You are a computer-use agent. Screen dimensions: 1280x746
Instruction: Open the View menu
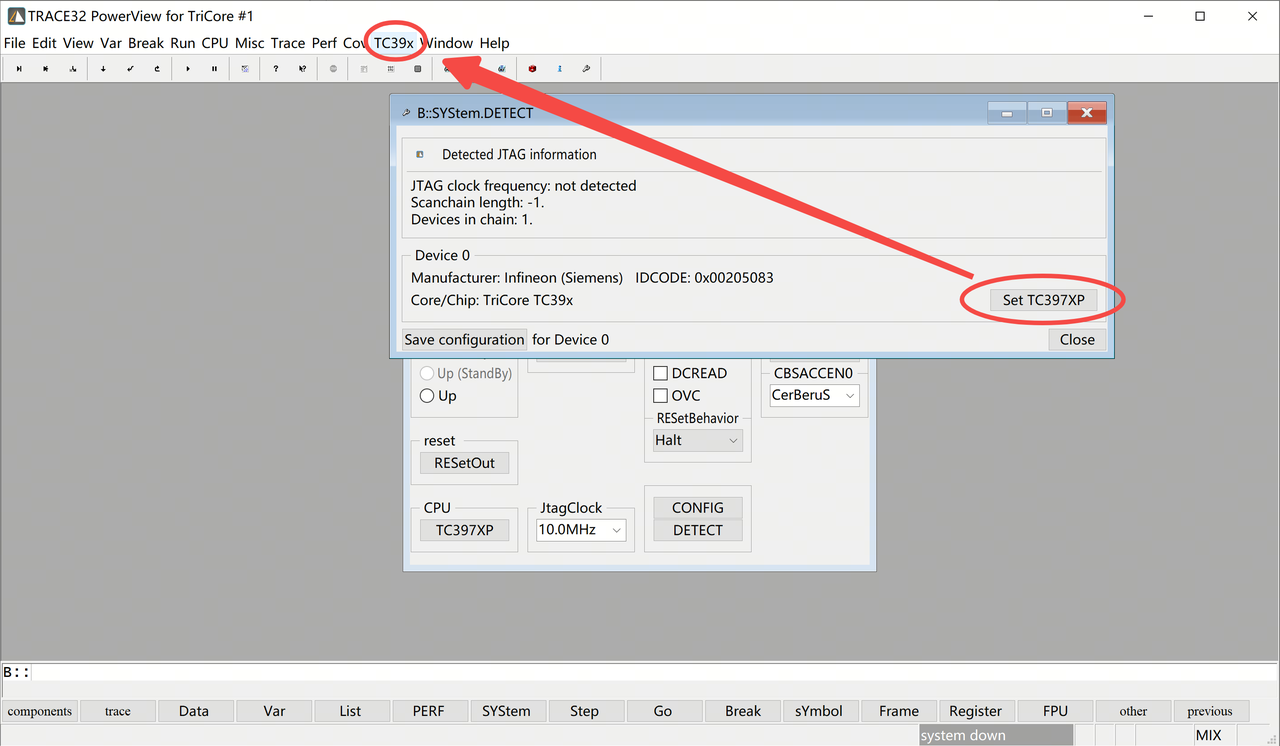[78, 43]
